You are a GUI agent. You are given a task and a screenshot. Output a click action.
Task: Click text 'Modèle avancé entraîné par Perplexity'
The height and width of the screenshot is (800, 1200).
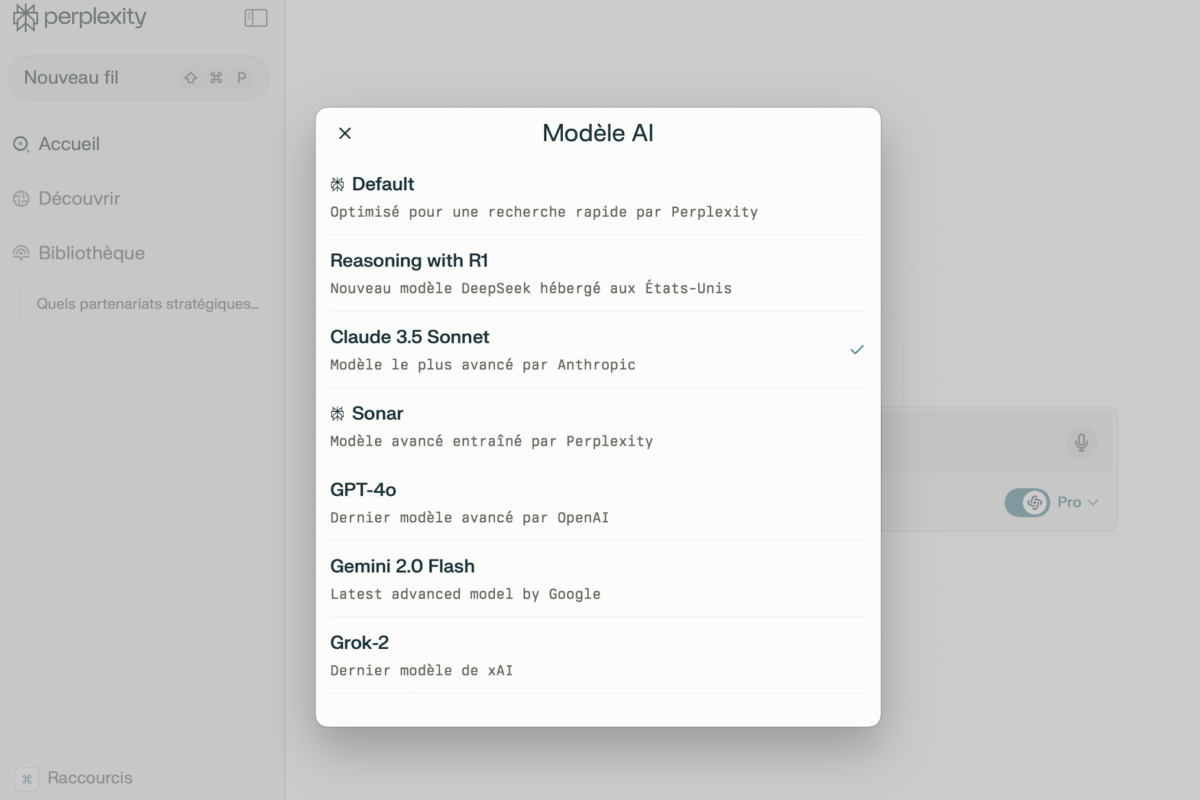click(492, 441)
